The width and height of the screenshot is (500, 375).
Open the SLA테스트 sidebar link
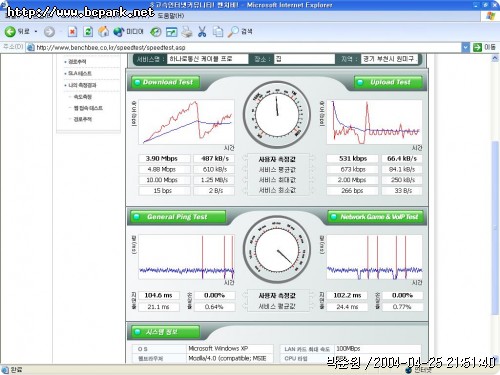[80, 73]
